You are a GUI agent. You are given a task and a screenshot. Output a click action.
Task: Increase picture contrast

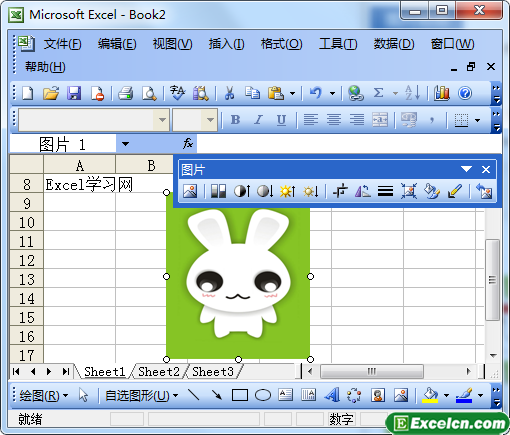[x=242, y=191]
